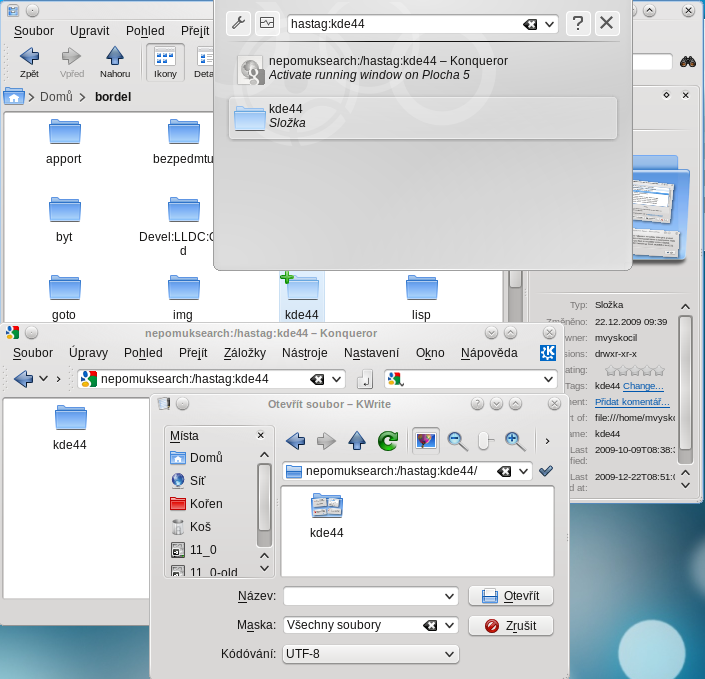Open KRunner history dropdown arrow
The height and width of the screenshot is (679, 705).
549,24
